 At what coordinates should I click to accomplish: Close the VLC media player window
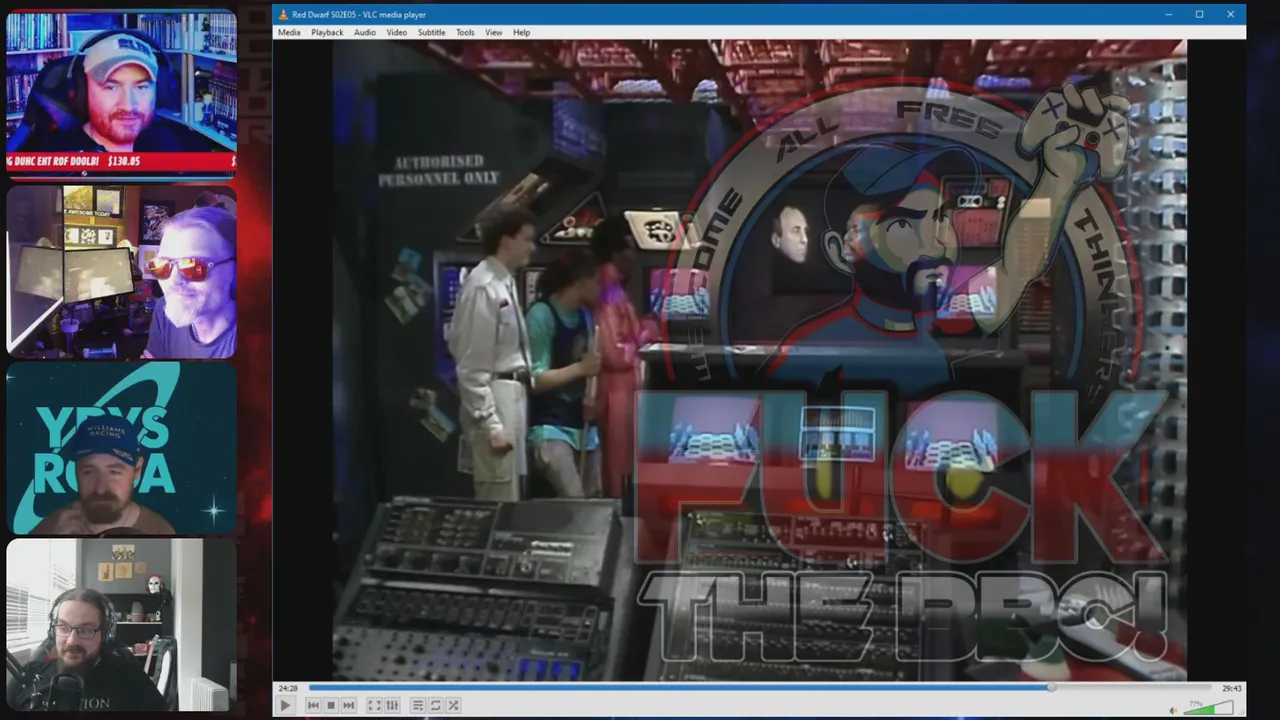(1230, 14)
